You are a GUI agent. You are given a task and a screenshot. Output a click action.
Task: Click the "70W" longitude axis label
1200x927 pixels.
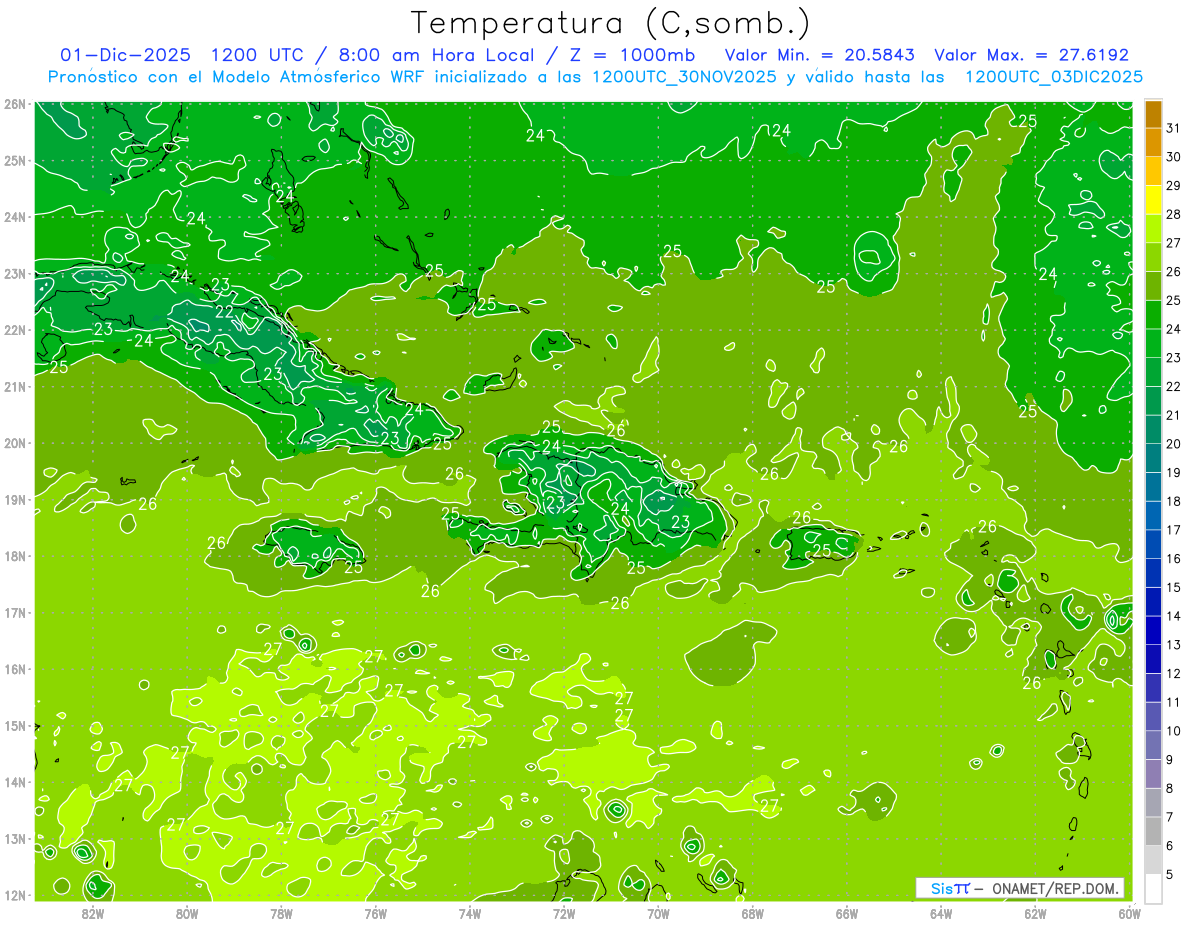click(x=658, y=913)
